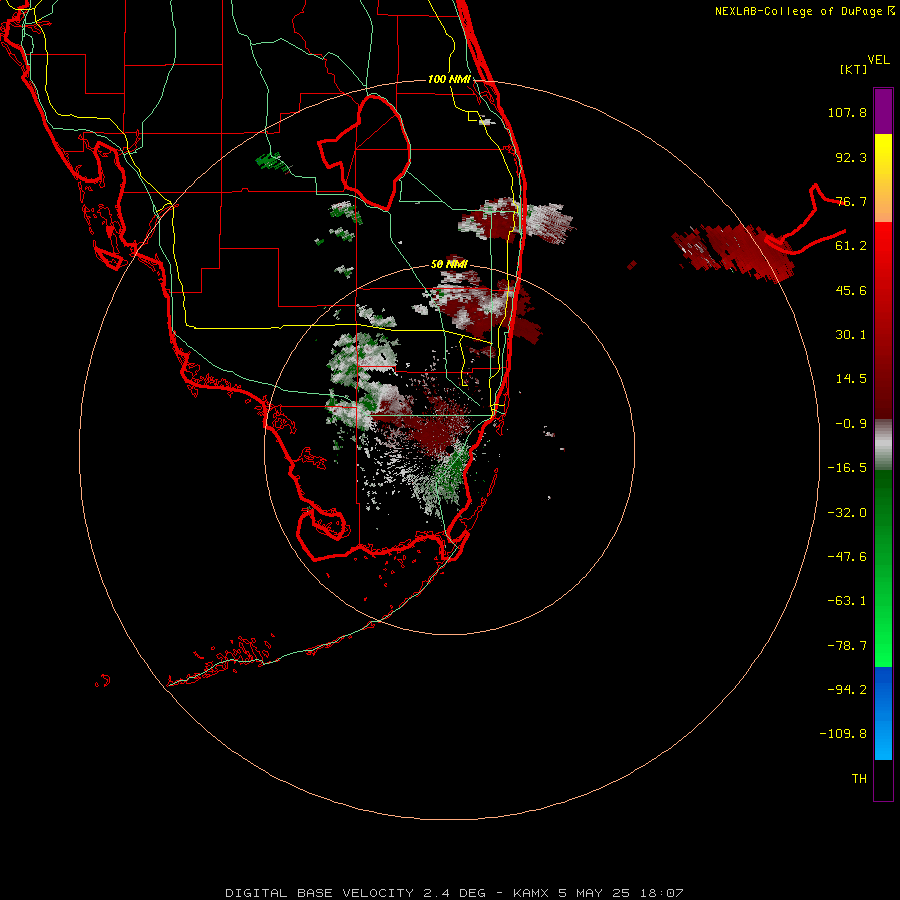Screen dimensions: 900x900
Task: Click the 2.4 DEG elevation text
Action: pos(455,893)
